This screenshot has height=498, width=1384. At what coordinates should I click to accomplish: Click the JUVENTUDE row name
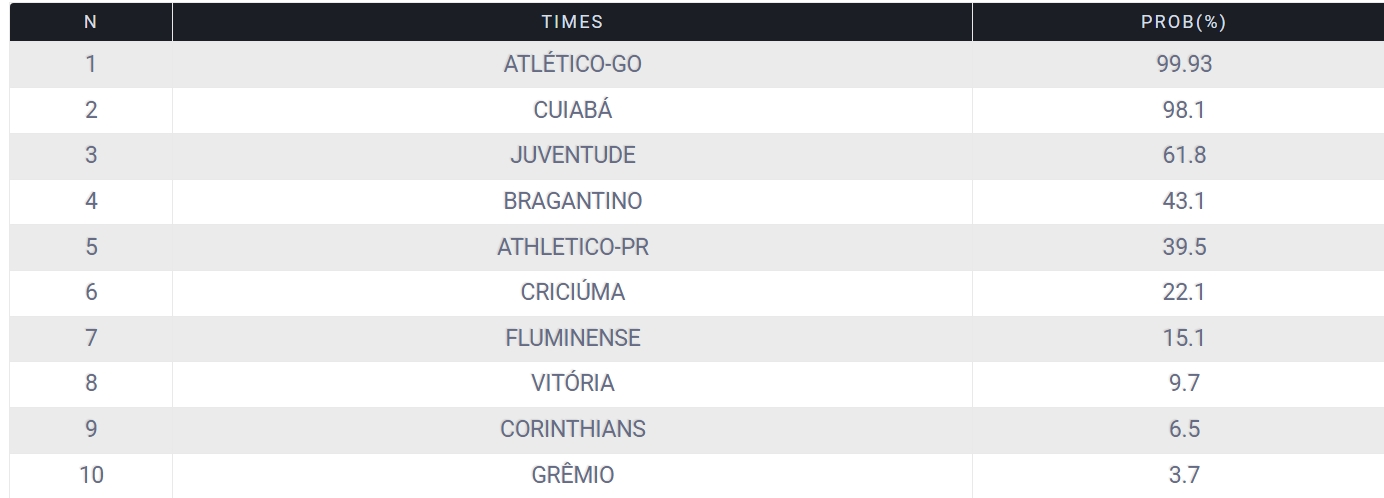(572, 156)
